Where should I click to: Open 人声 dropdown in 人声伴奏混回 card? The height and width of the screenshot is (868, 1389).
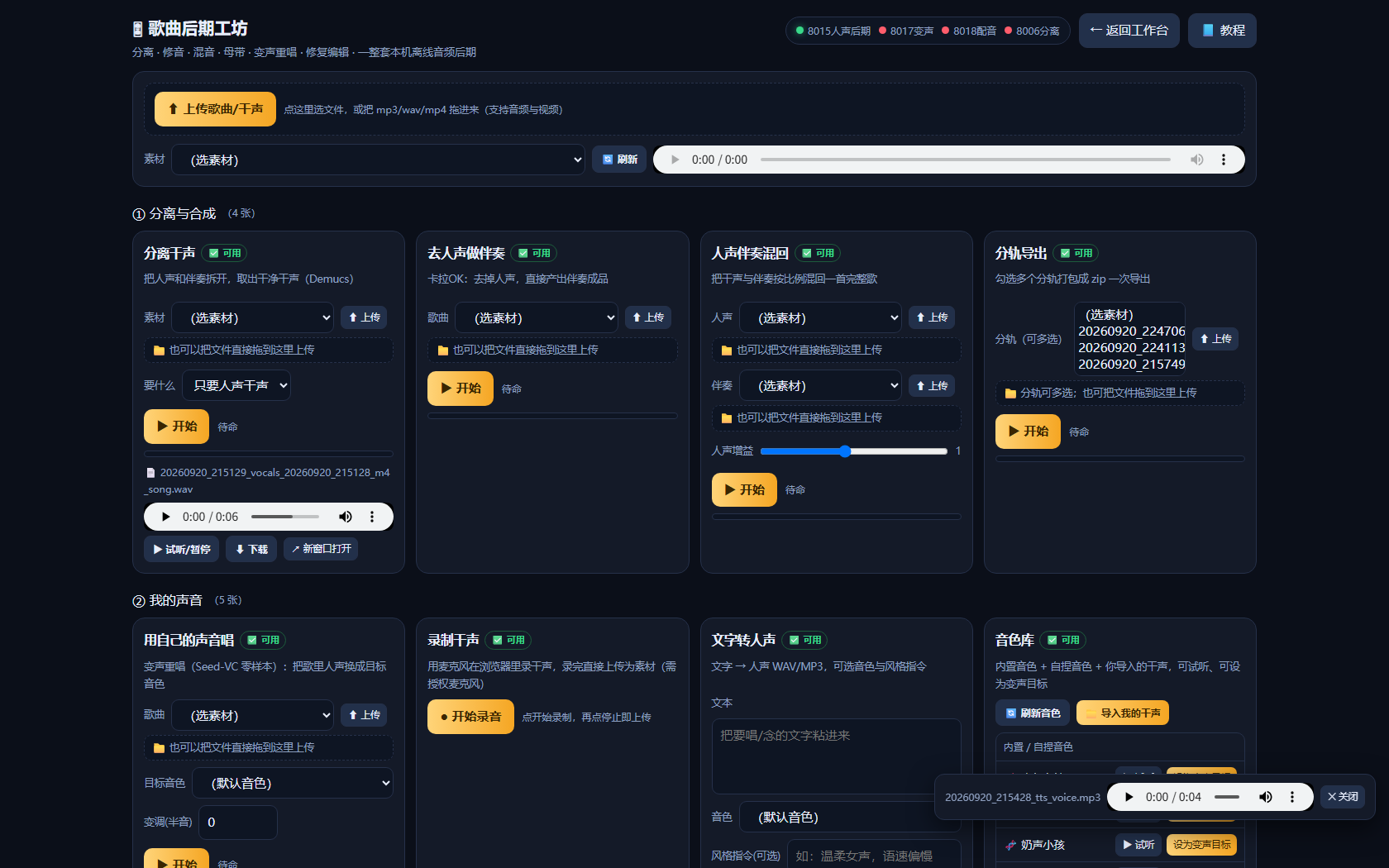click(x=820, y=317)
